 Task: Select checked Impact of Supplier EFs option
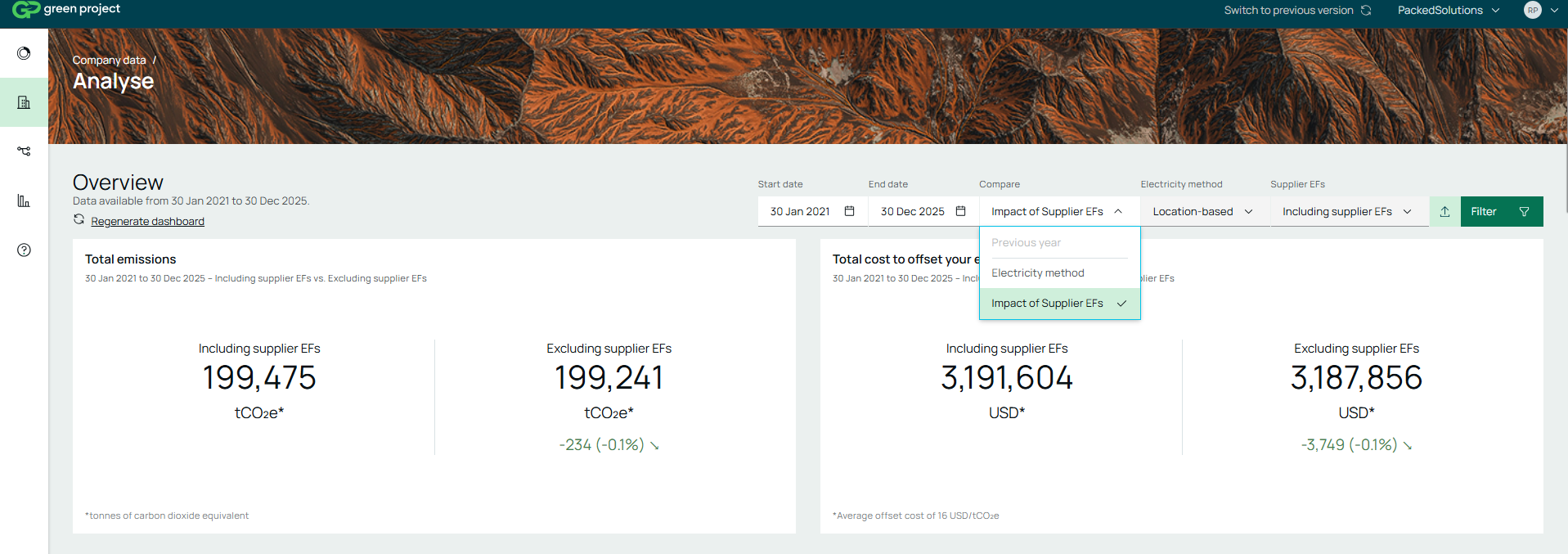click(1047, 304)
